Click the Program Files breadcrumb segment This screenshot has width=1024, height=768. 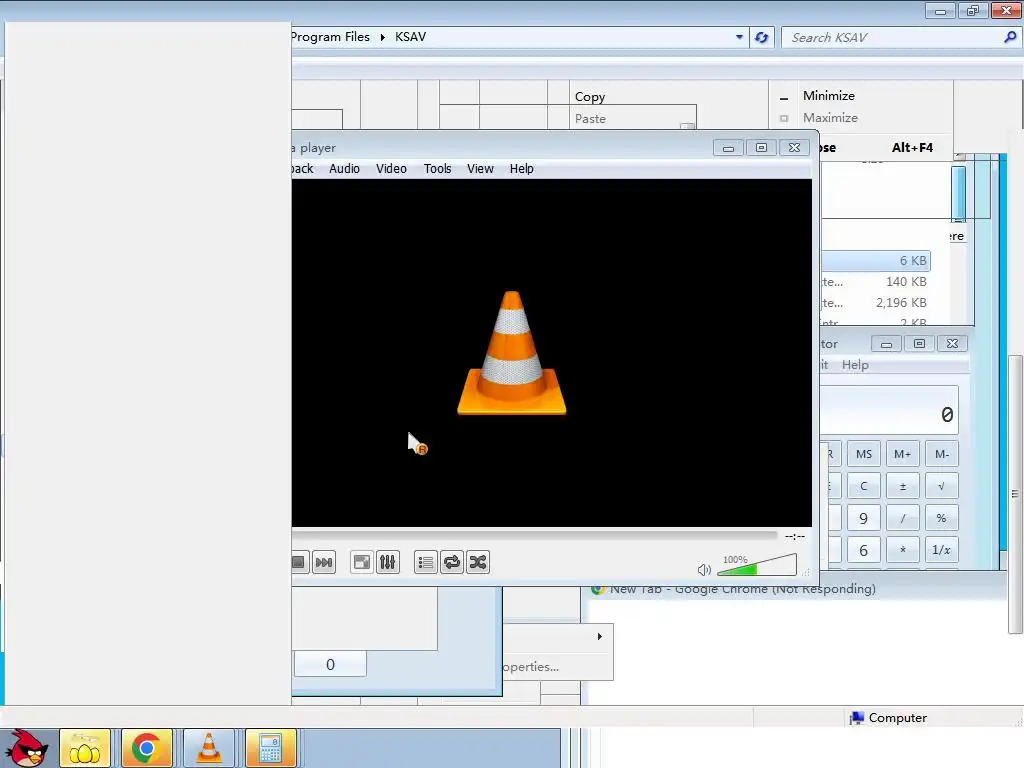click(330, 37)
